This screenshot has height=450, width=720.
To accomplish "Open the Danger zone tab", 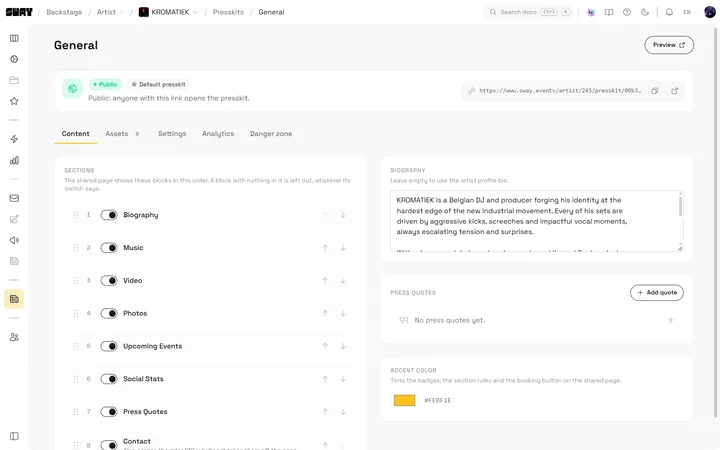I will pyautogui.click(x=271, y=134).
